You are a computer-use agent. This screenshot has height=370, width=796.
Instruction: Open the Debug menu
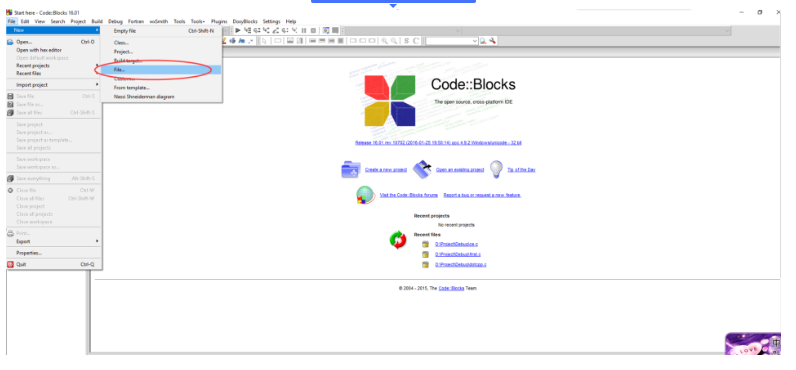point(115,22)
